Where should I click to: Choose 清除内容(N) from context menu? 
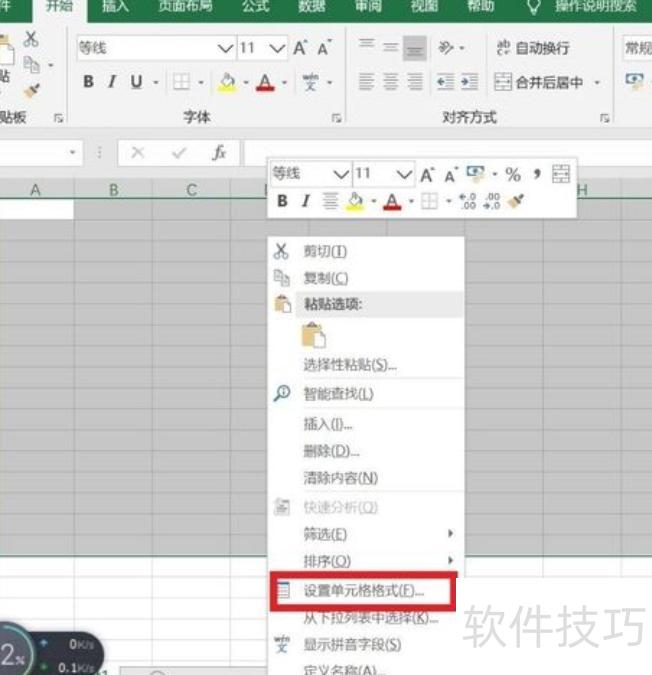(366, 478)
